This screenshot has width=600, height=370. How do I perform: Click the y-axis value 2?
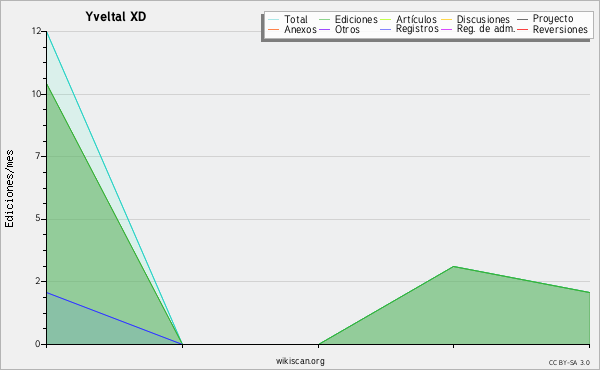pyautogui.click(x=38, y=281)
